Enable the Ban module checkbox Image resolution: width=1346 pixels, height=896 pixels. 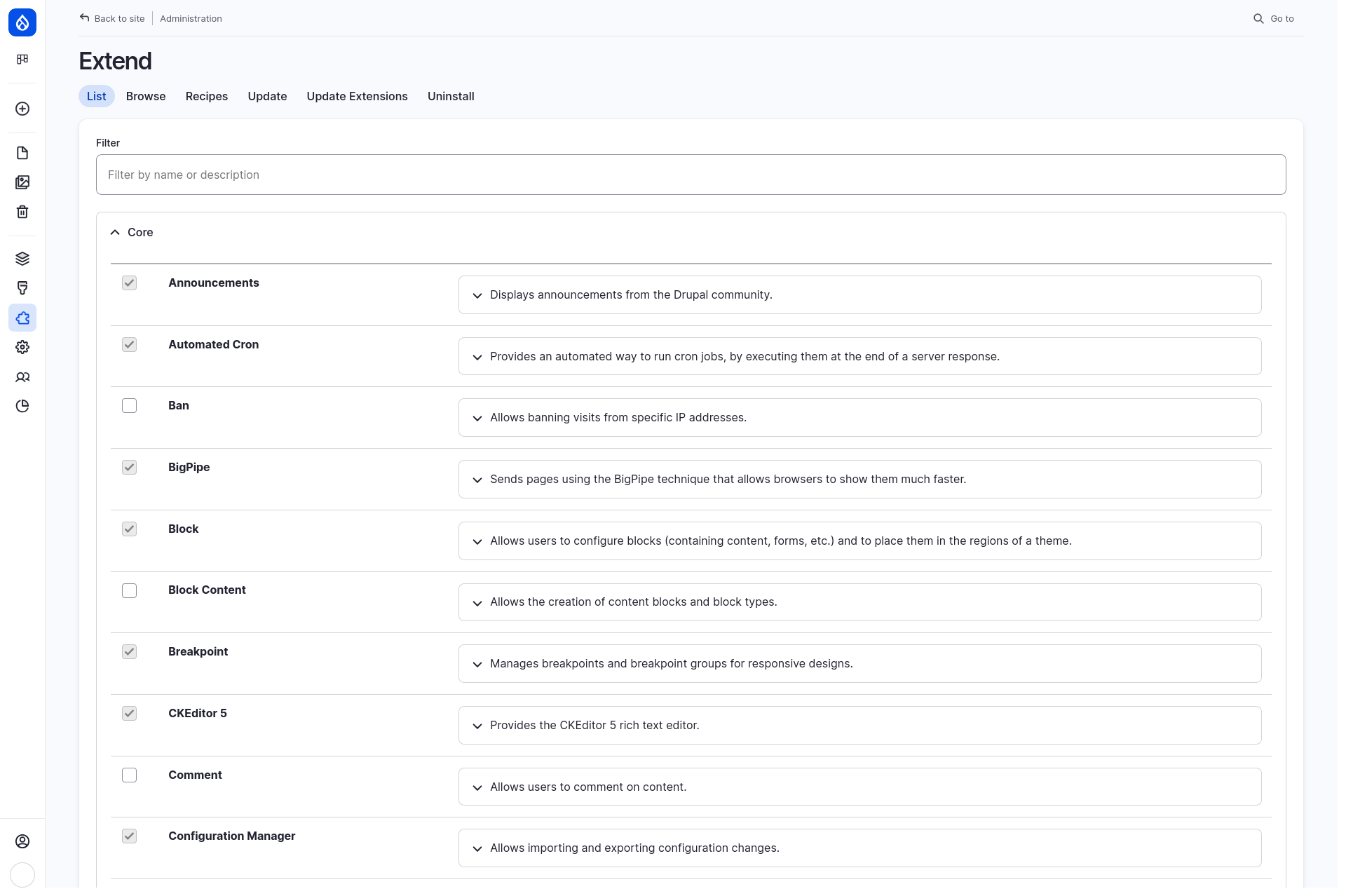coord(129,405)
